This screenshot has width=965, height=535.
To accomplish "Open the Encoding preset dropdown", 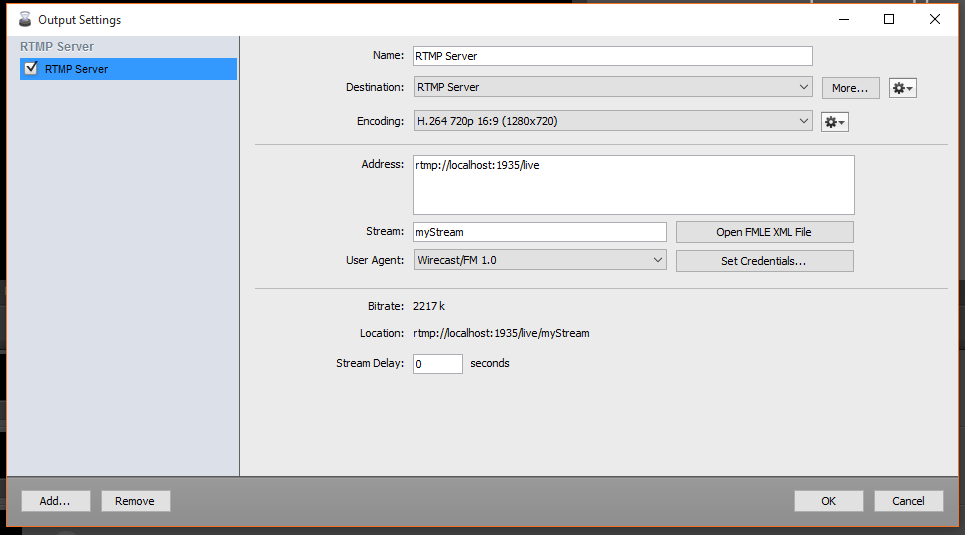I will coord(613,121).
